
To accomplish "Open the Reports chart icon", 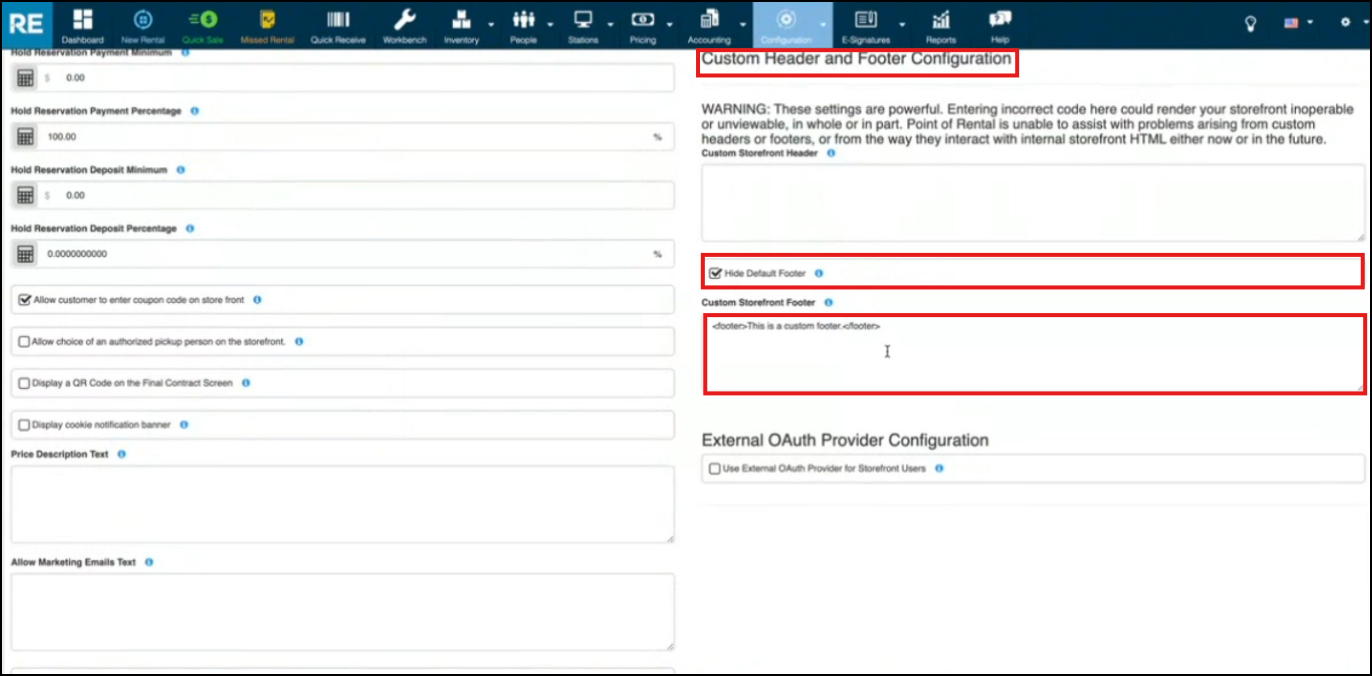I will (x=940, y=25).
